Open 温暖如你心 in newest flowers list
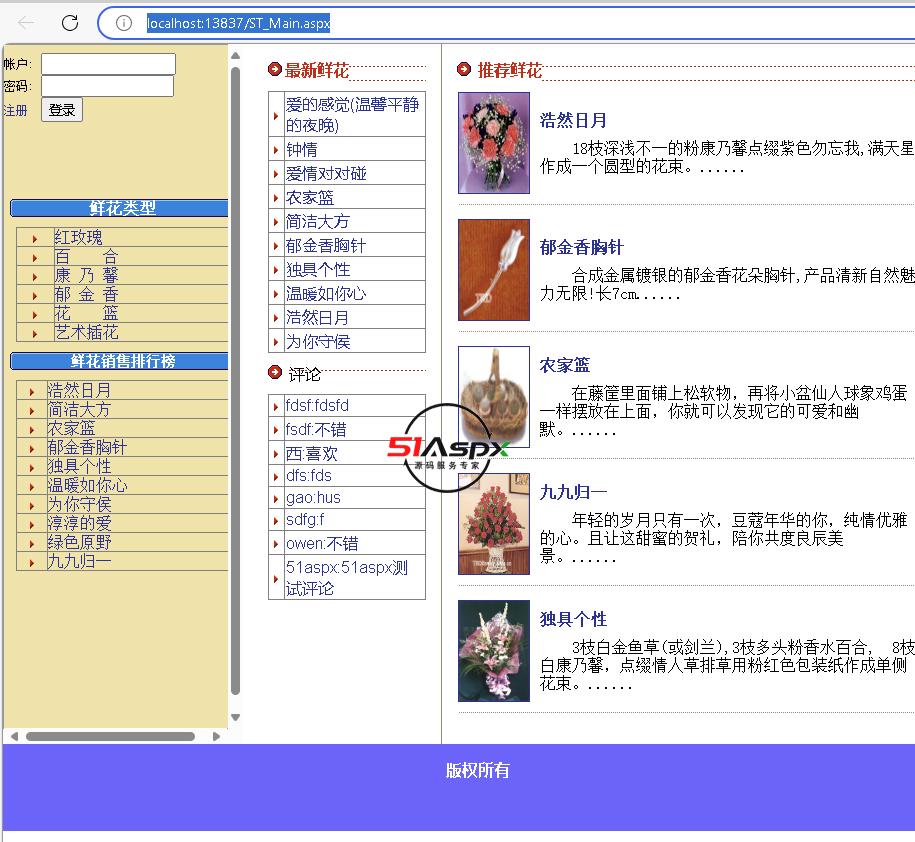 (326, 293)
